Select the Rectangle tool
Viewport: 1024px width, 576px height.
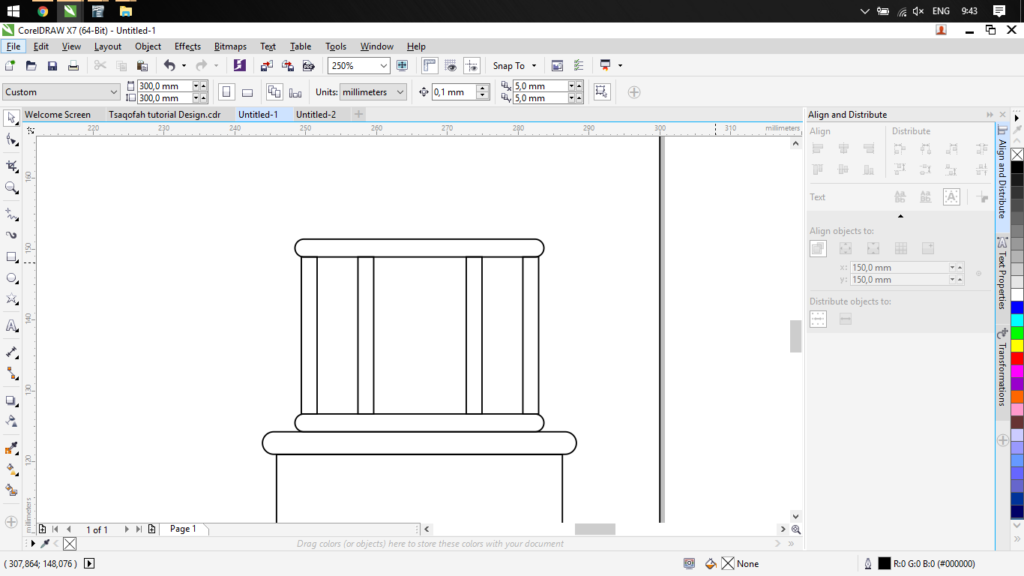12,257
